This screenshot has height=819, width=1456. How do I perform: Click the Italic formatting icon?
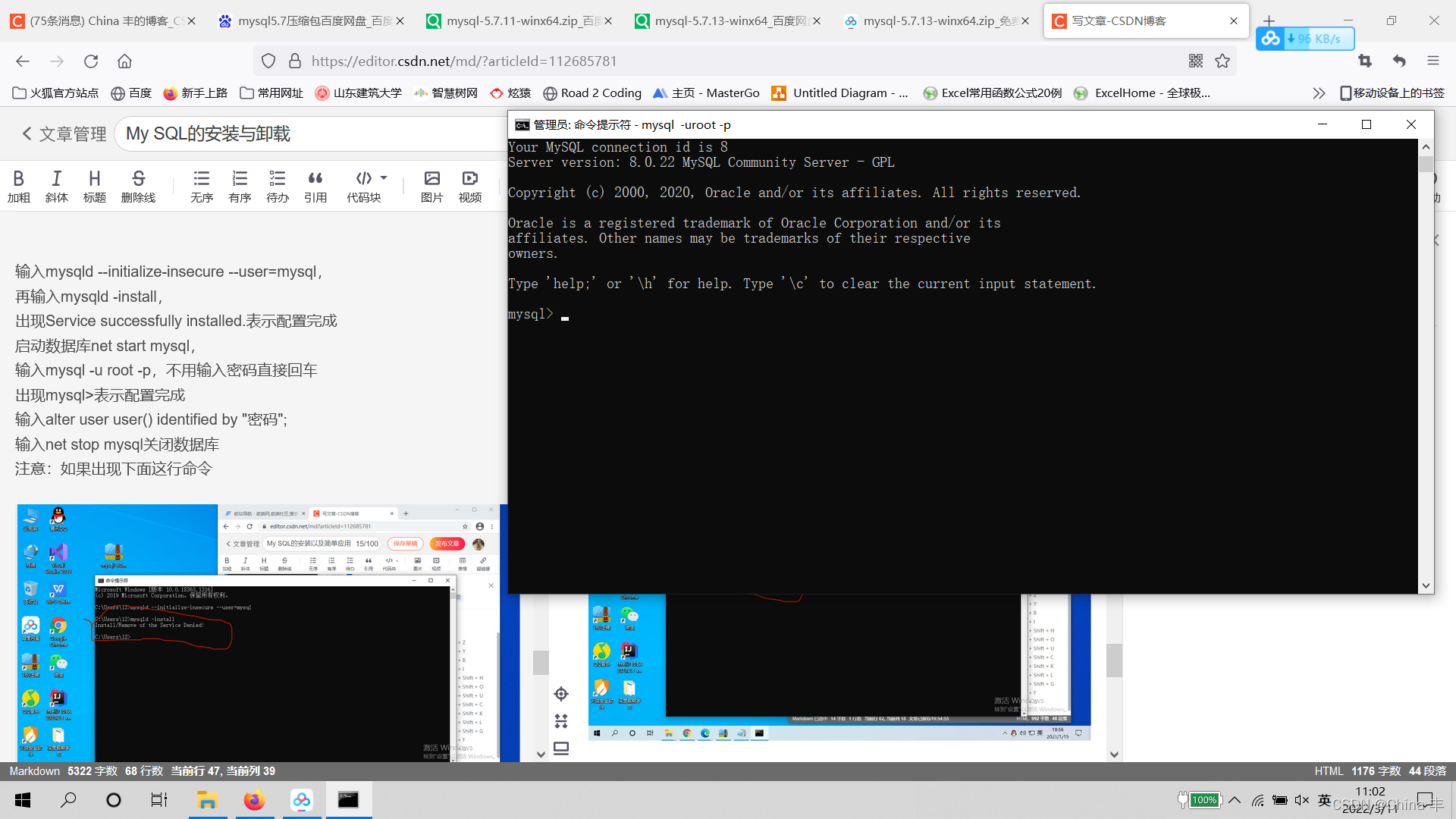coord(57,186)
